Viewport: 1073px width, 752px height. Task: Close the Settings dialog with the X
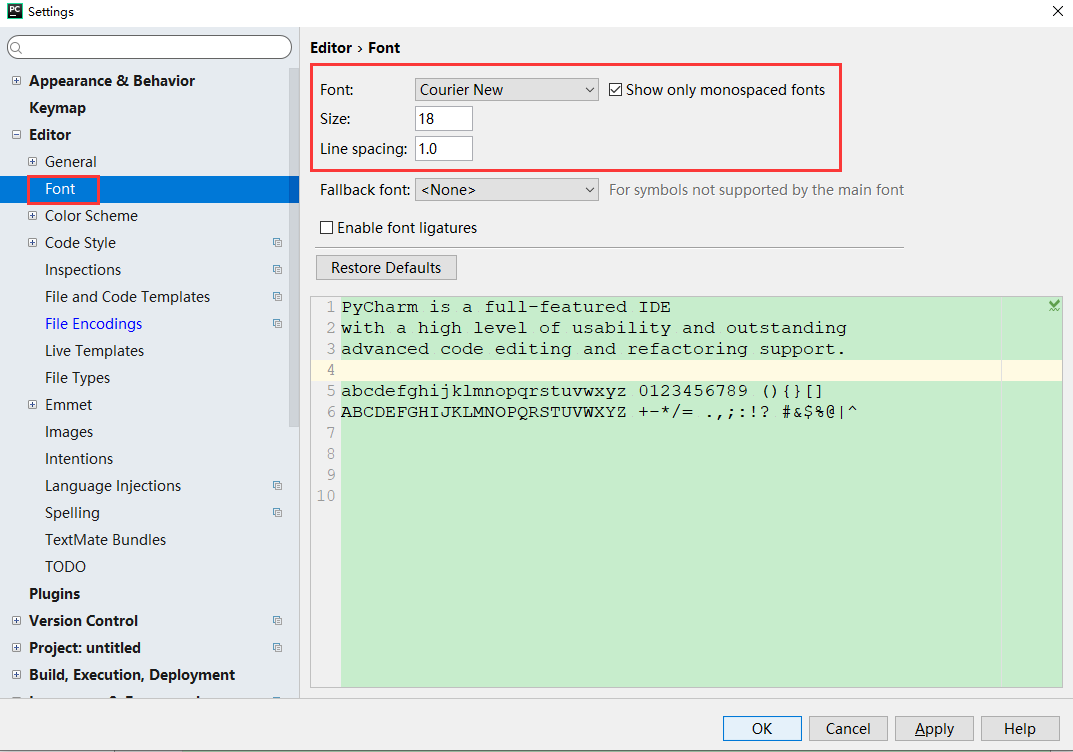pyautogui.click(x=1057, y=11)
